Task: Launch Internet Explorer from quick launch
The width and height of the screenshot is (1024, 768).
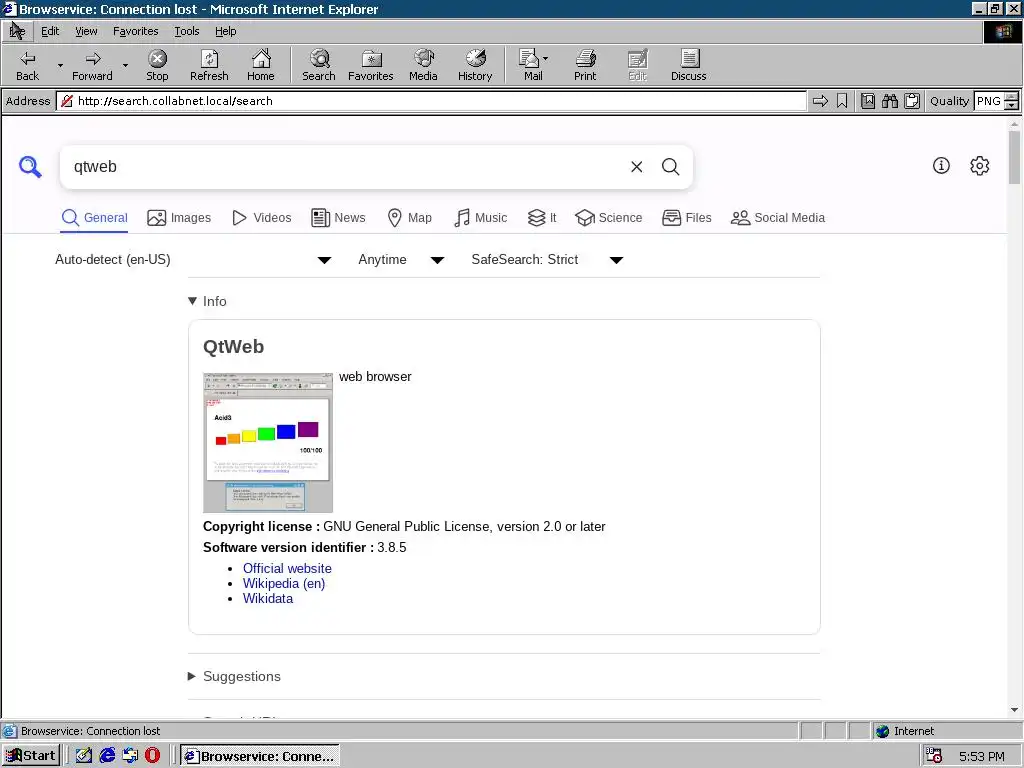Action: click(x=107, y=756)
